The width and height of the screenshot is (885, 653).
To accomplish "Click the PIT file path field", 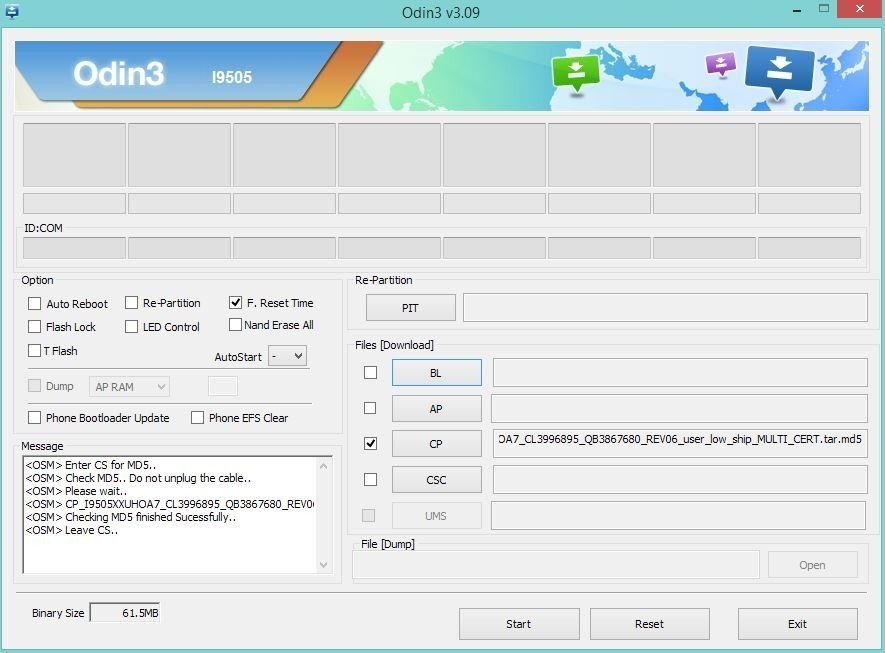I will click(x=665, y=308).
